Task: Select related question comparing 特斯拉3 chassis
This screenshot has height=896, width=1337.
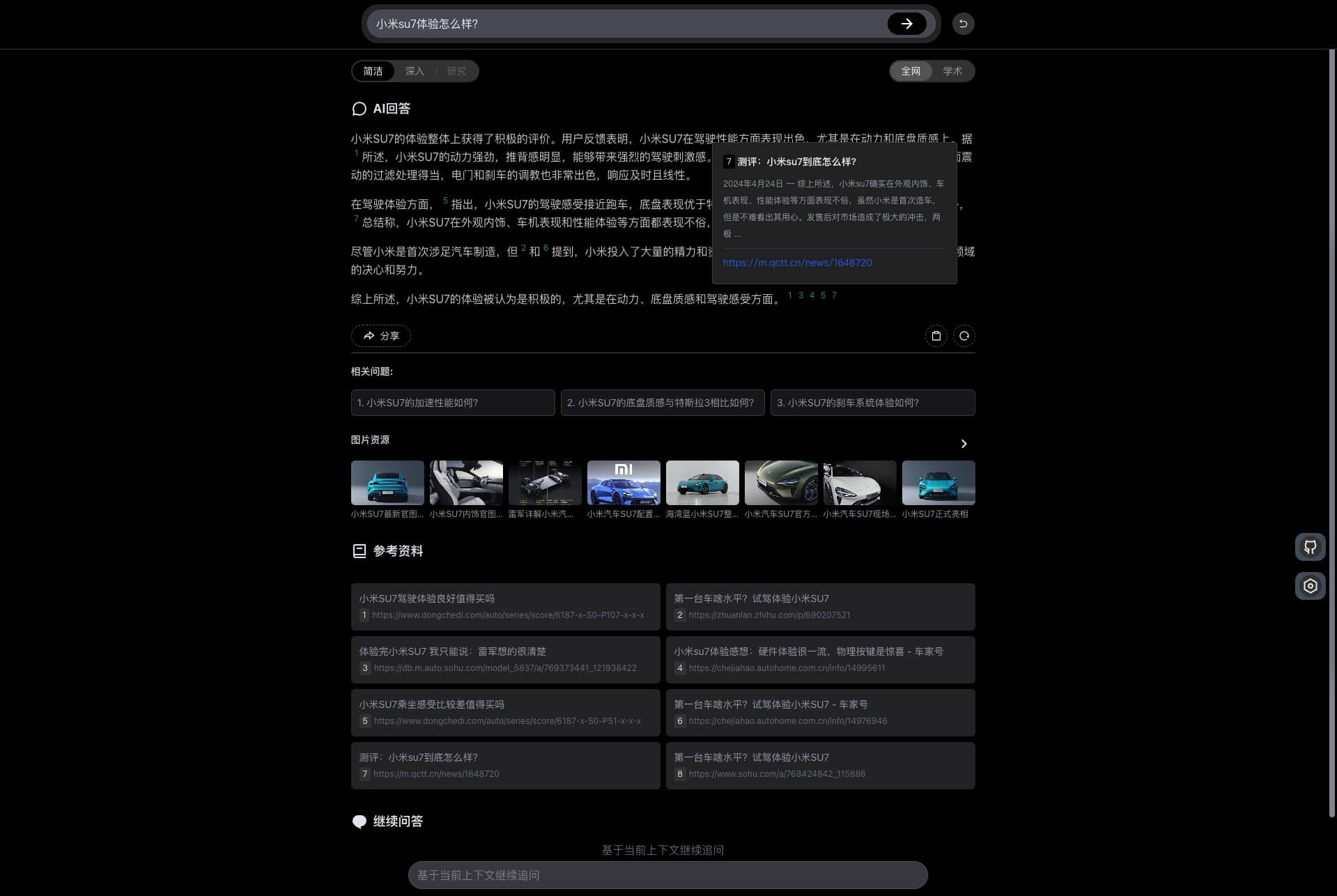Action: coord(662,403)
